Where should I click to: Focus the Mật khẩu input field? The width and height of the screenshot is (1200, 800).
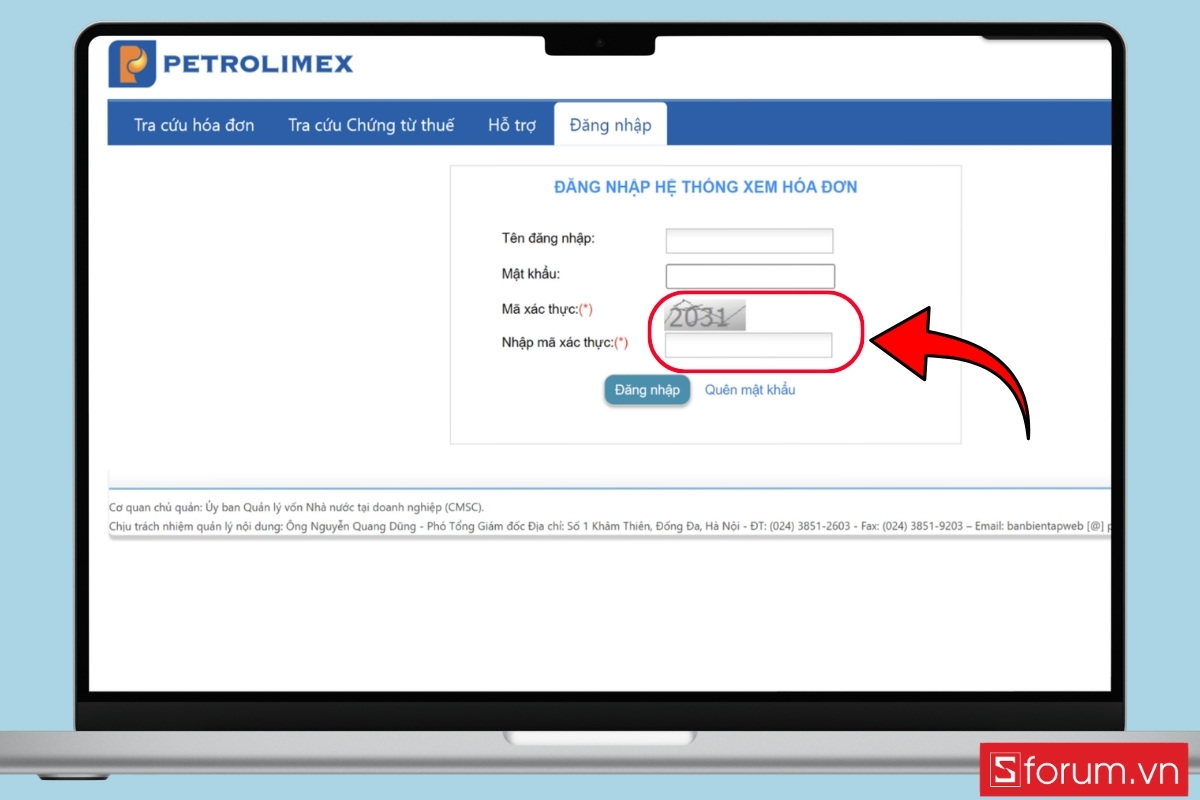[749, 276]
